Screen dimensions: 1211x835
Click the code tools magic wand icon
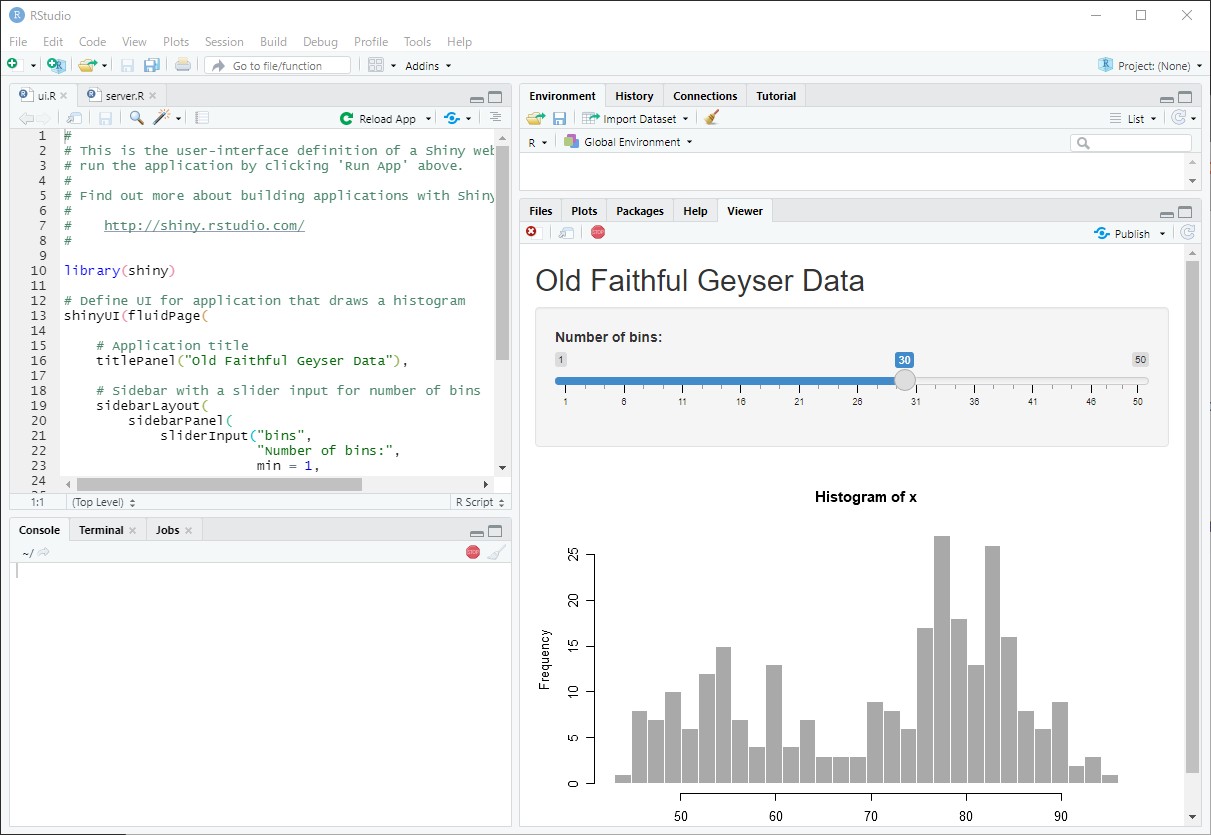coord(162,118)
